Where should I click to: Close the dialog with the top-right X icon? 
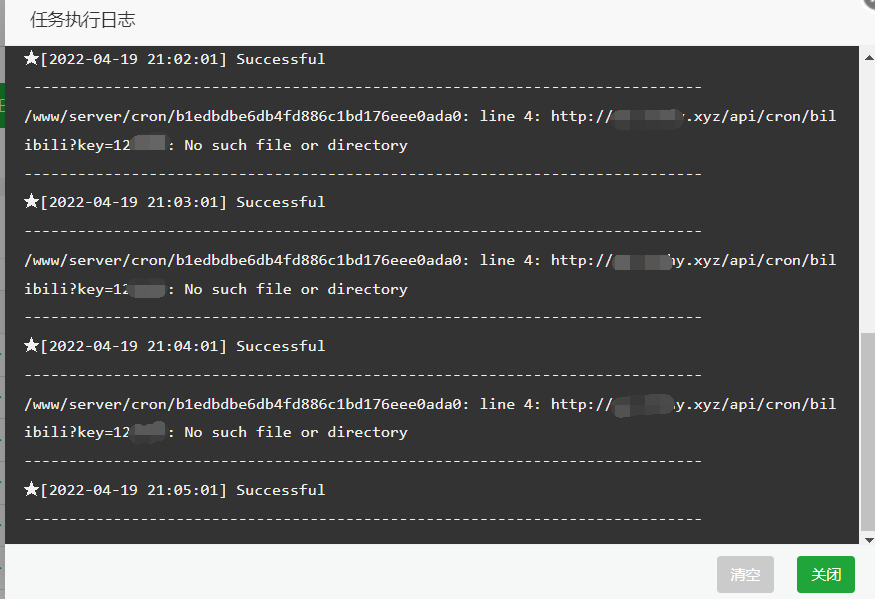coord(870,3)
